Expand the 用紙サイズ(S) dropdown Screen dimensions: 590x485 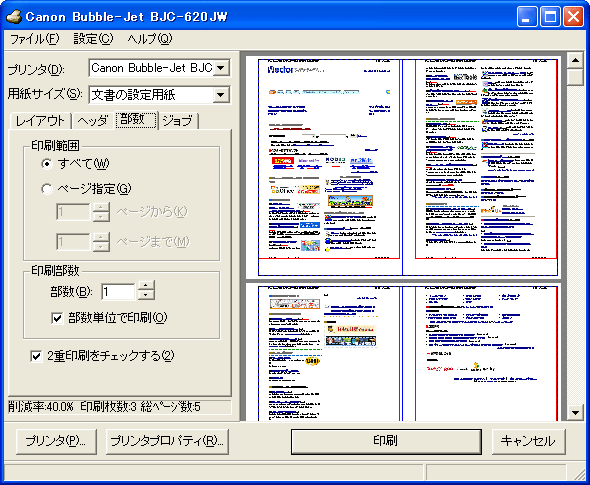pos(221,94)
